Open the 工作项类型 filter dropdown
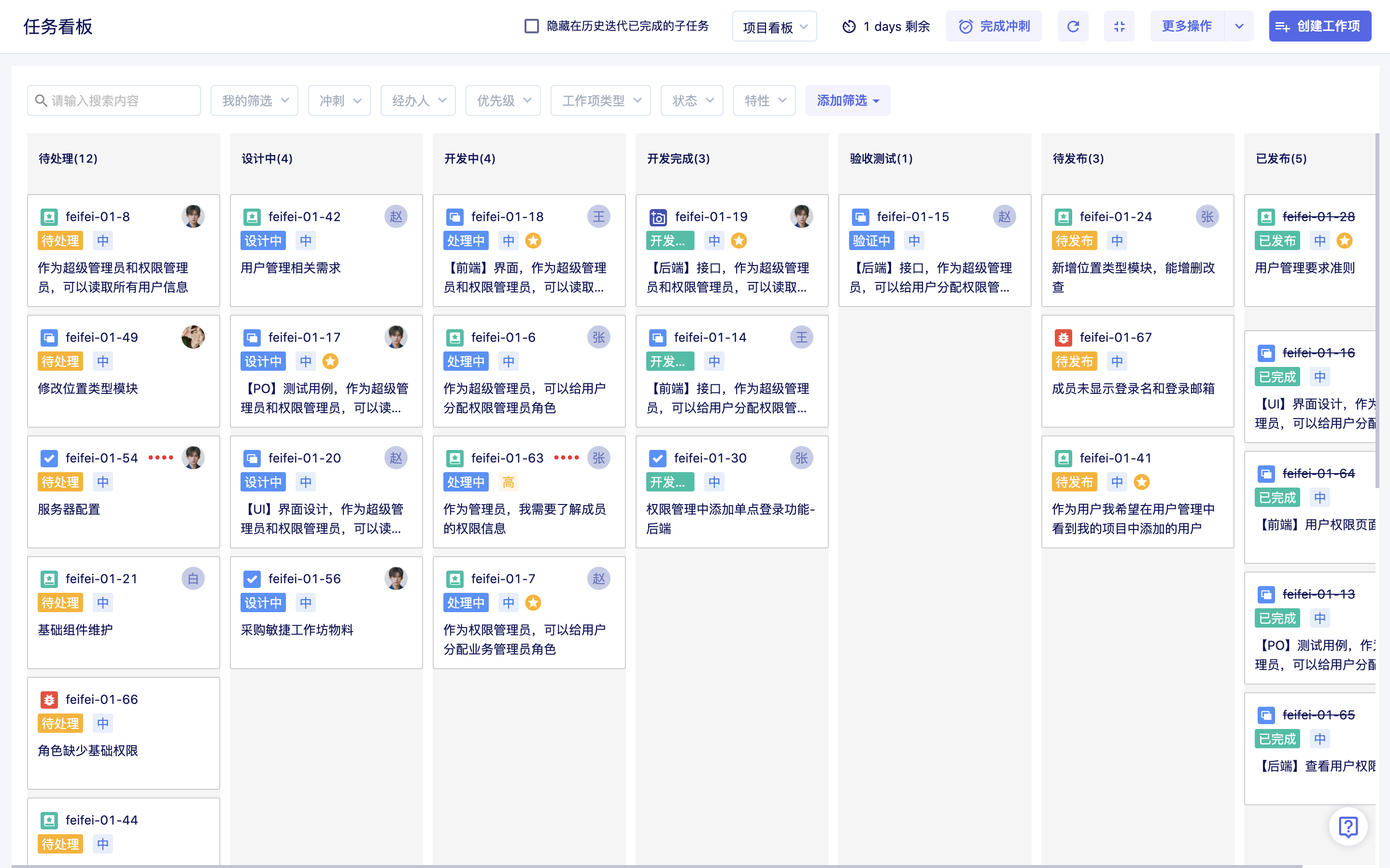This screenshot has width=1390, height=868. coord(600,101)
